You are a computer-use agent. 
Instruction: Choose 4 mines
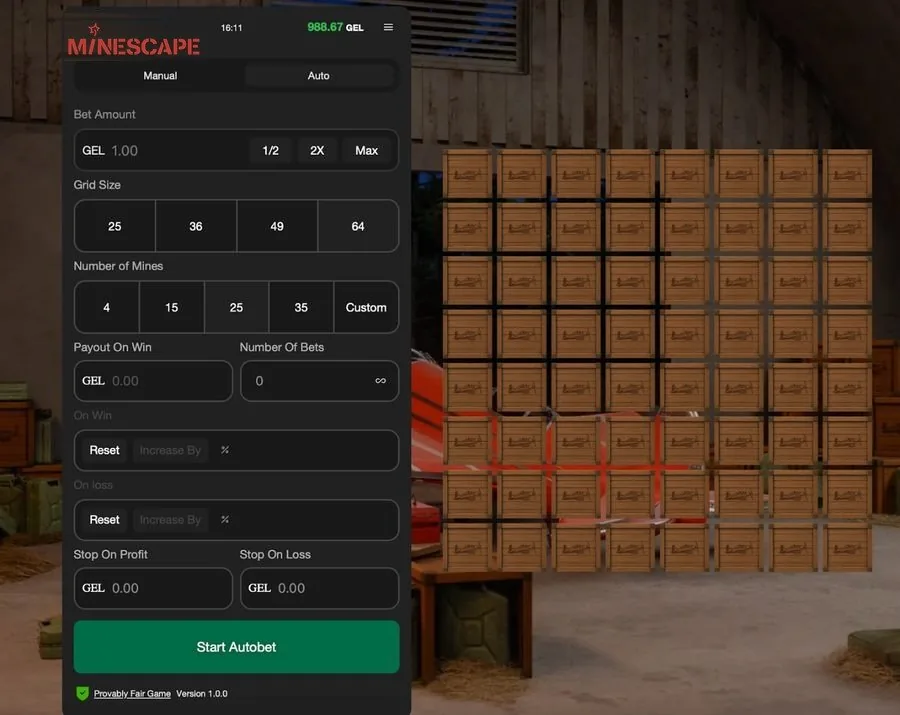tap(107, 307)
